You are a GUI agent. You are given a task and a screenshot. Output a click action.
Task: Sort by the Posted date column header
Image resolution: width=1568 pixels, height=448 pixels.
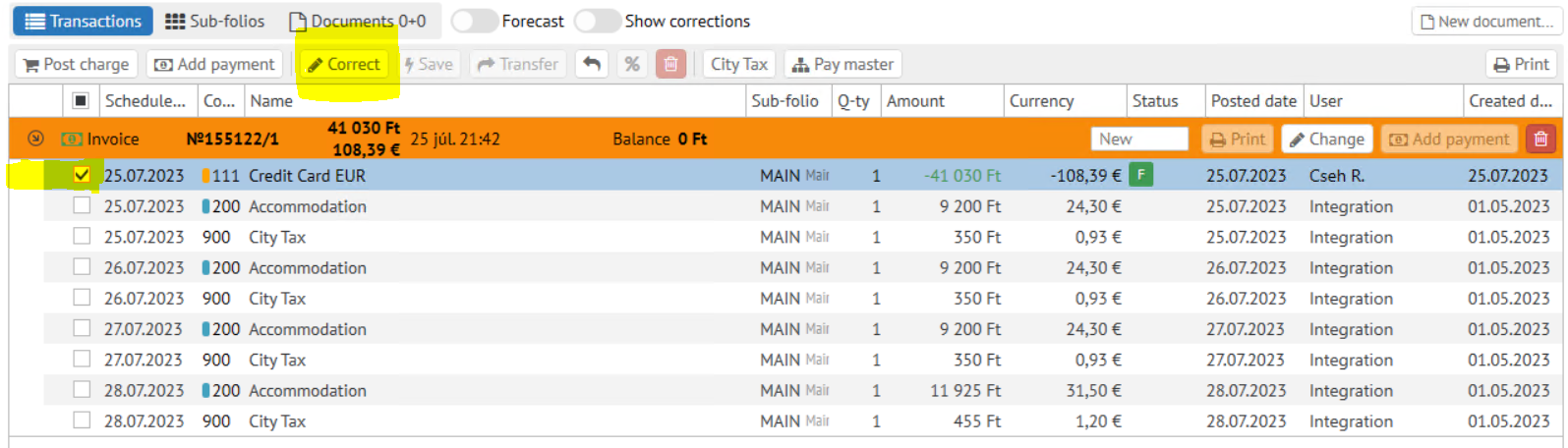tap(1252, 100)
